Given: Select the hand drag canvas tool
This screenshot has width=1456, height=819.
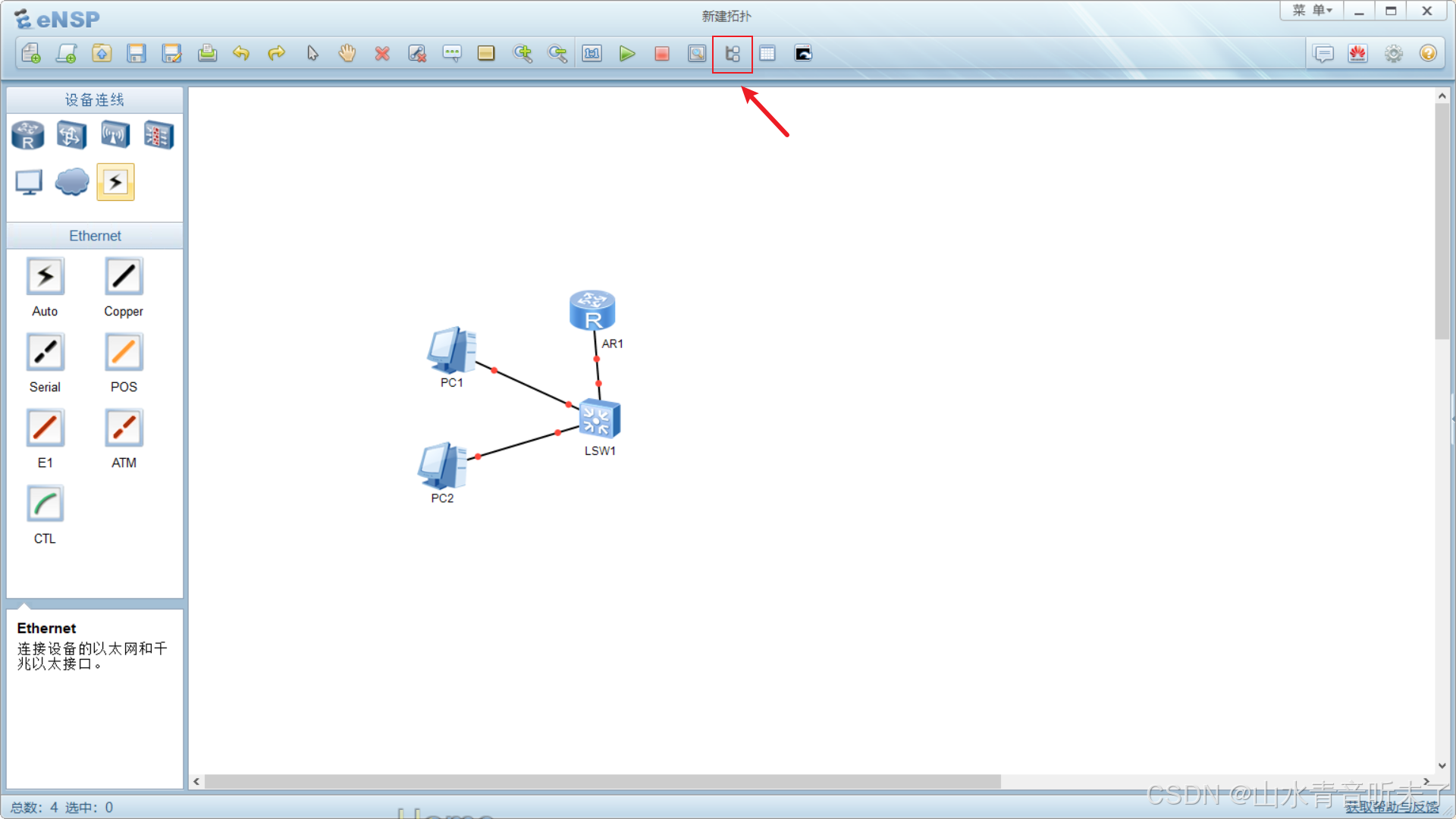Looking at the screenshot, I should click(x=347, y=54).
